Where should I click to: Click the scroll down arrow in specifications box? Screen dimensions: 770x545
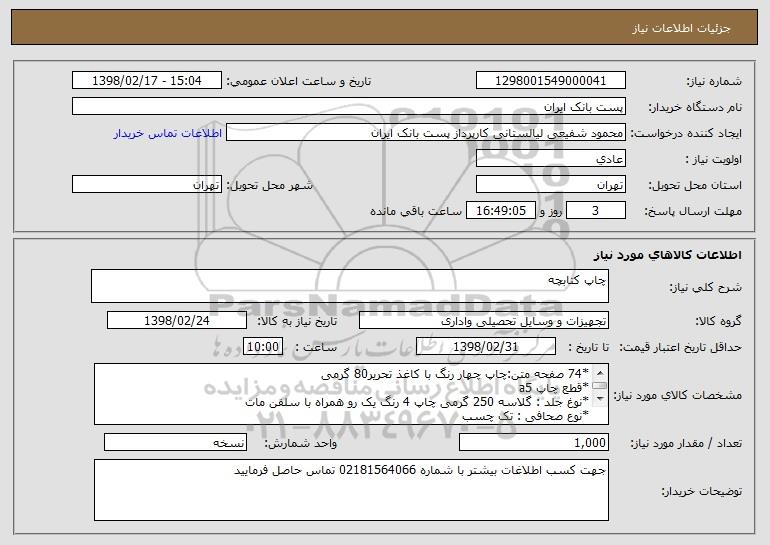pyautogui.click(x=600, y=399)
